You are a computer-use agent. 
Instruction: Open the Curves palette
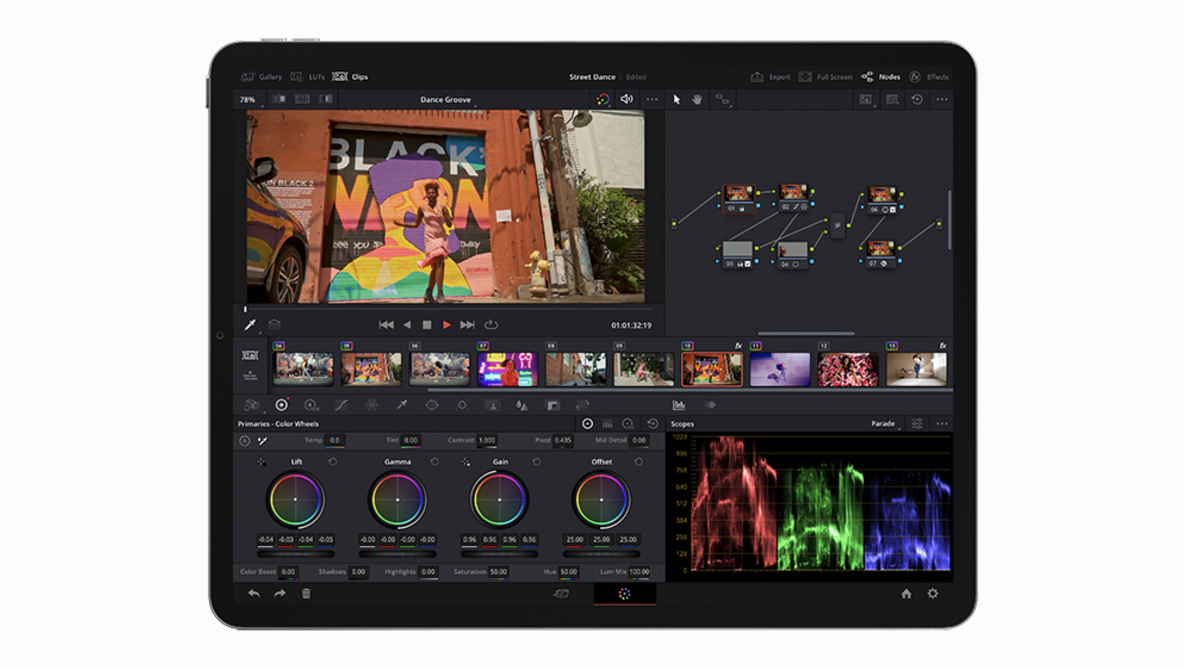pyautogui.click(x=342, y=405)
